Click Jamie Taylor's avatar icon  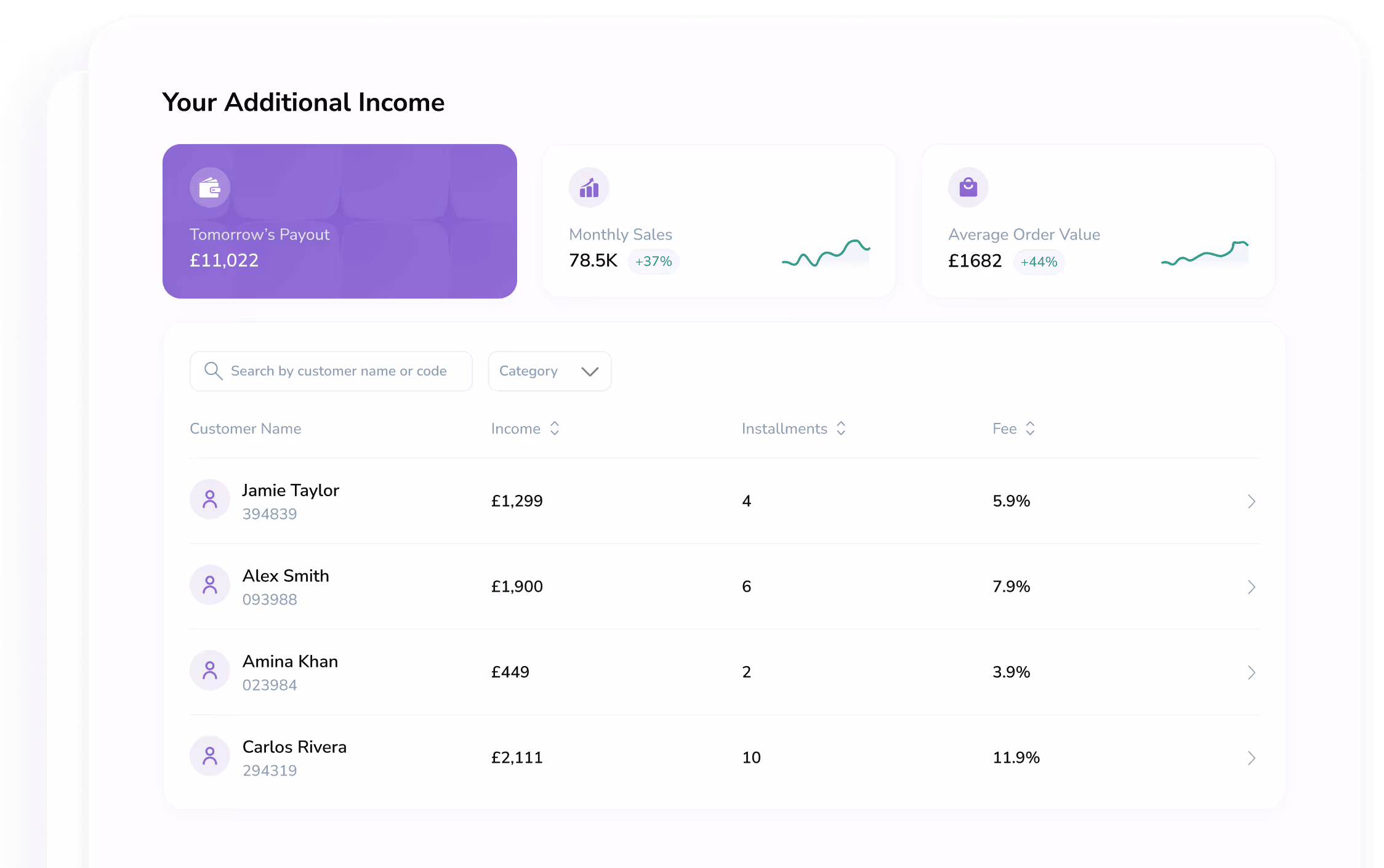[x=210, y=499]
